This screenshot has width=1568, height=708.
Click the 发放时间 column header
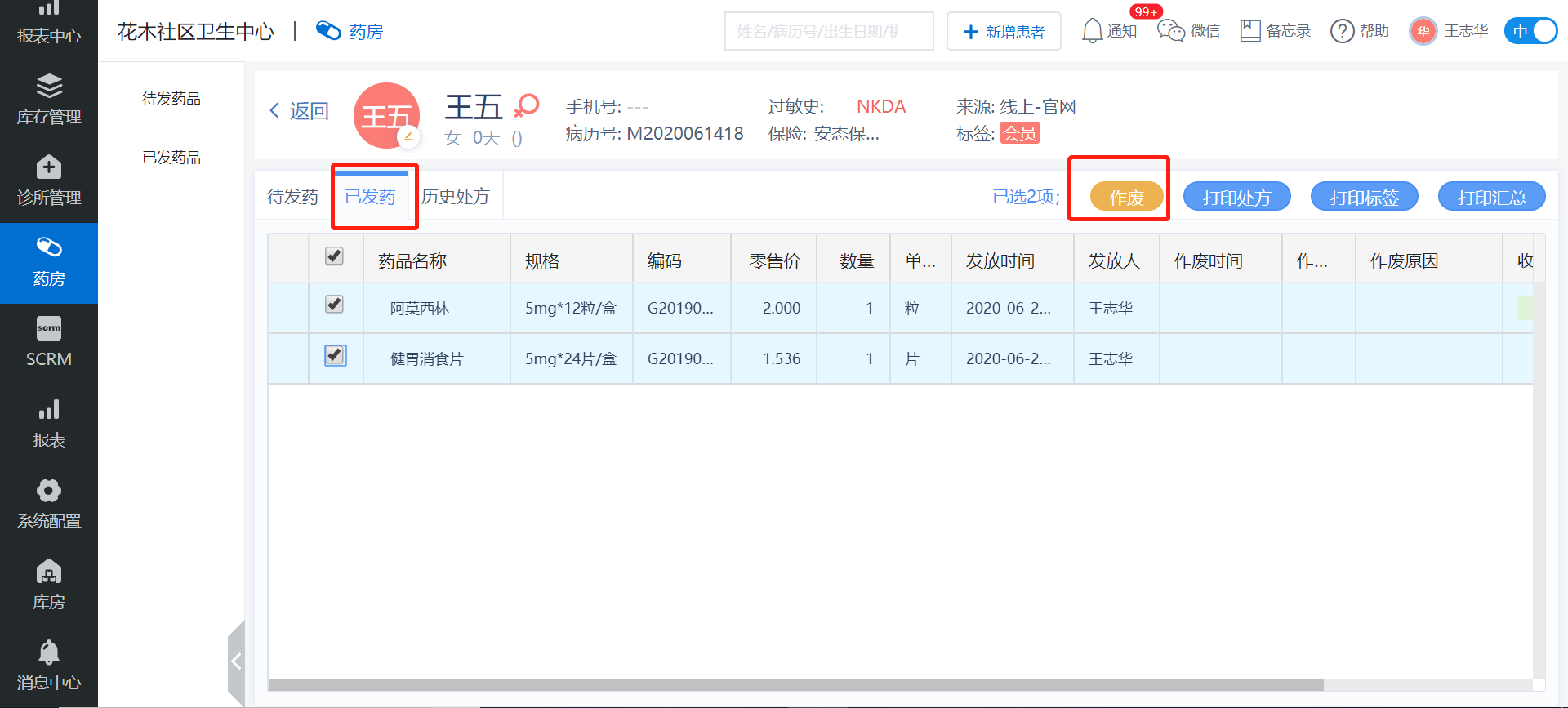pos(1013,260)
